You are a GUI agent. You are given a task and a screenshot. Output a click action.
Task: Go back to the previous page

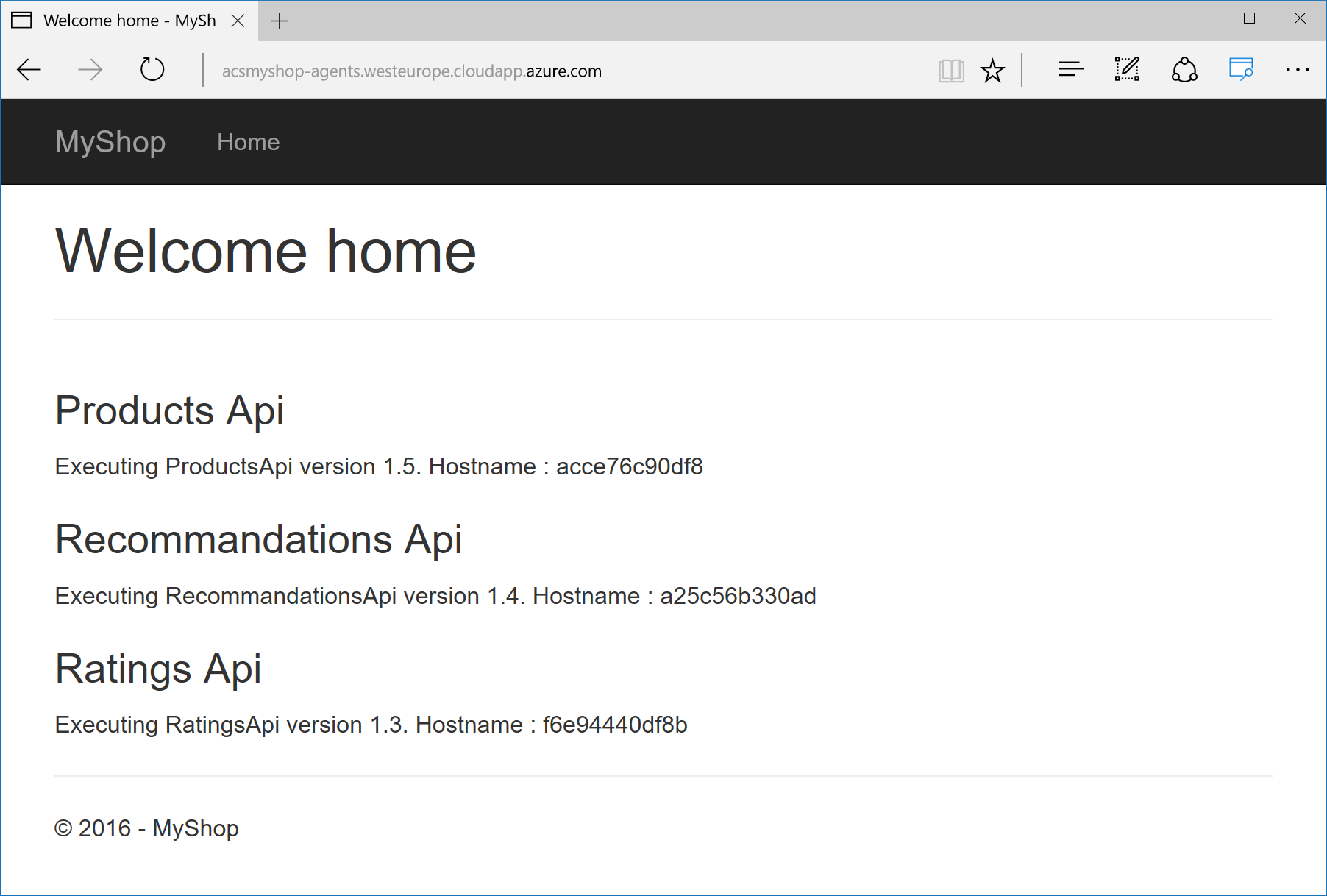click(x=29, y=71)
